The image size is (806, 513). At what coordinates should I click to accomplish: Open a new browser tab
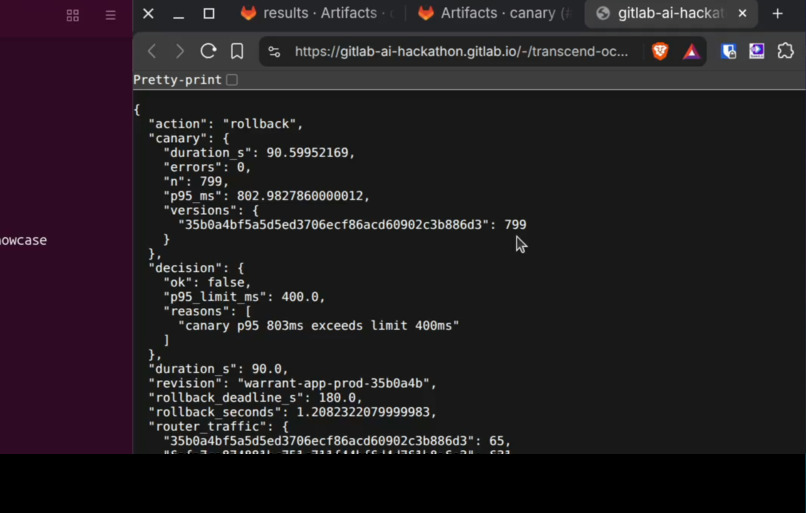click(x=777, y=14)
